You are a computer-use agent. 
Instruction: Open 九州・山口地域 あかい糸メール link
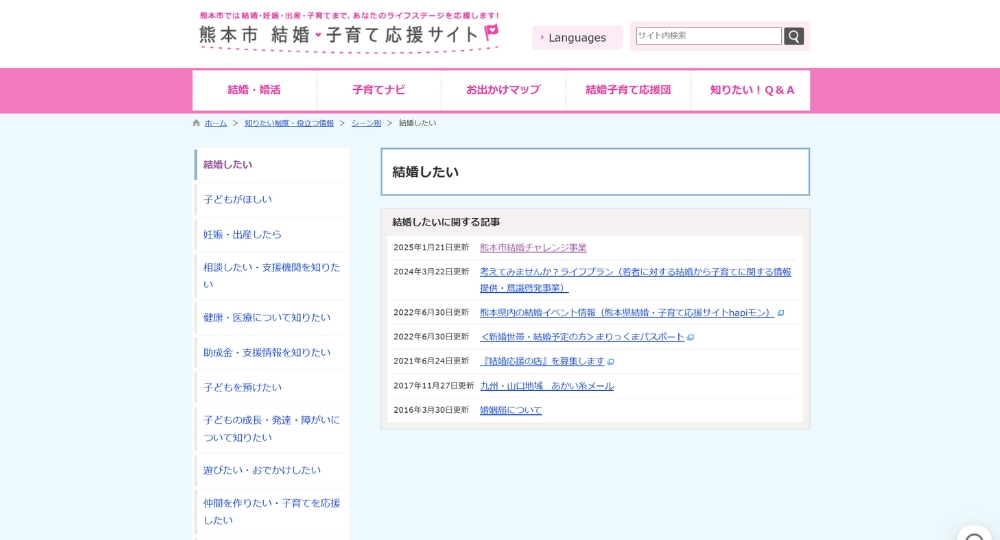point(547,386)
